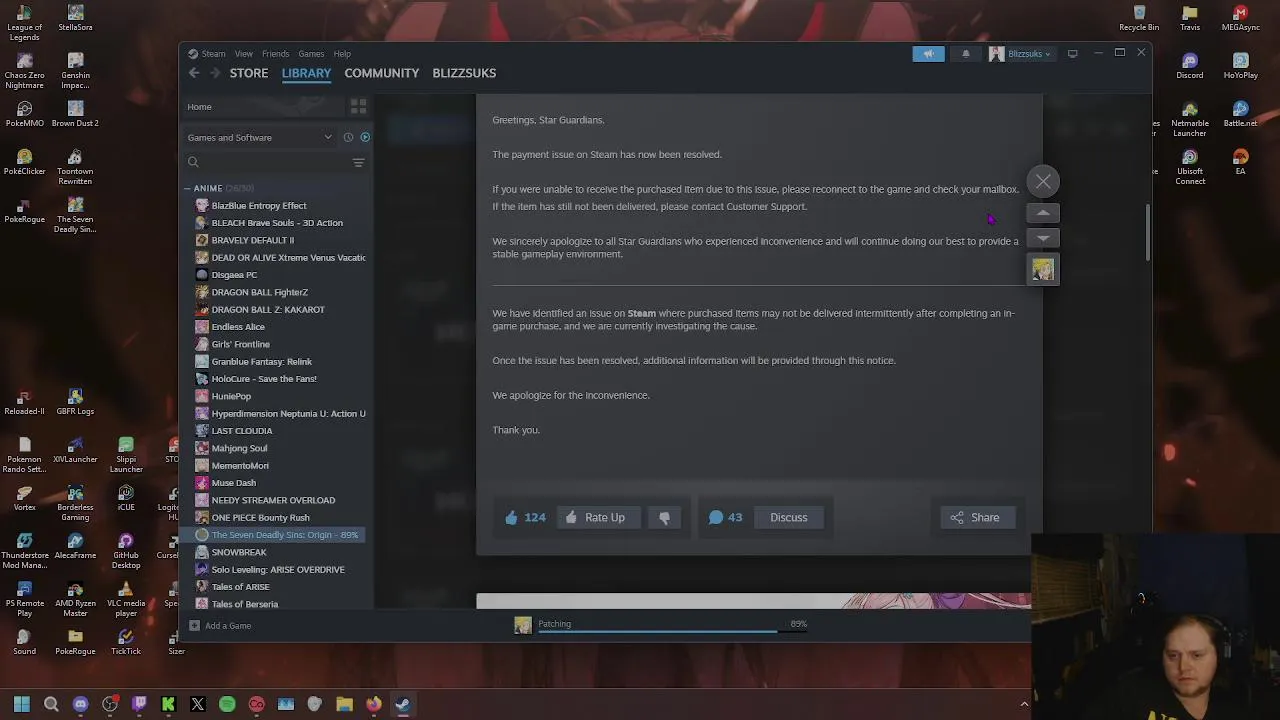Image resolution: width=1280 pixels, height=720 pixels.
Task: Open patching game icon in downloads bar
Action: coord(523,625)
